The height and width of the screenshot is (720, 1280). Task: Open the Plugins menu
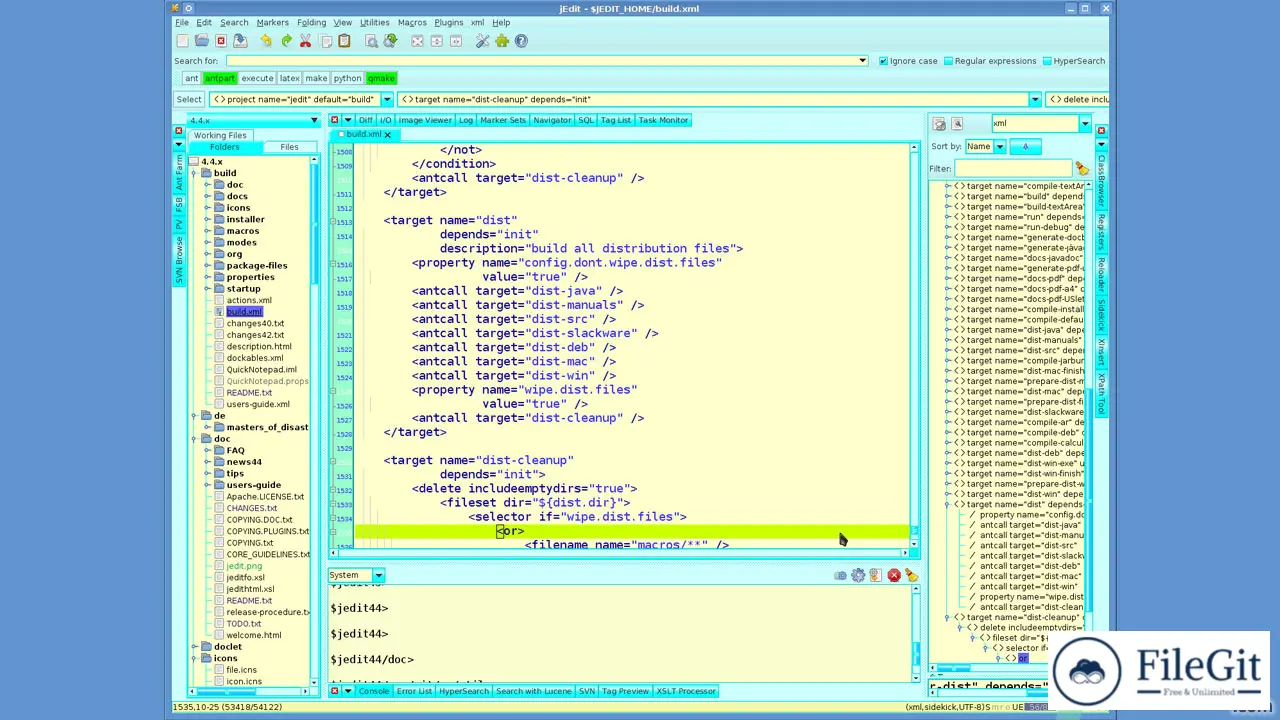click(448, 22)
